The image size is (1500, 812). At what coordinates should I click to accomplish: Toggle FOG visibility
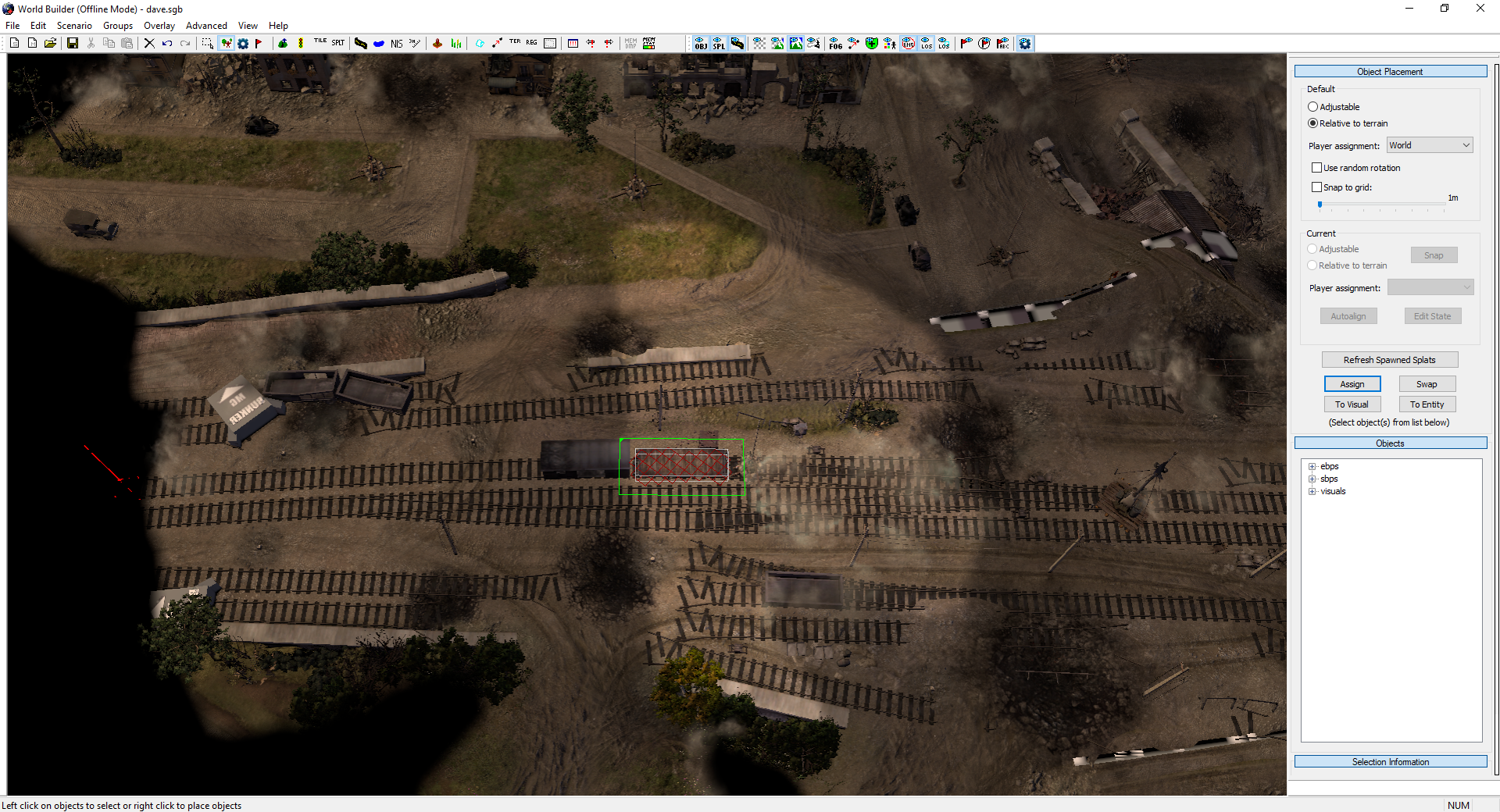[x=835, y=43]
